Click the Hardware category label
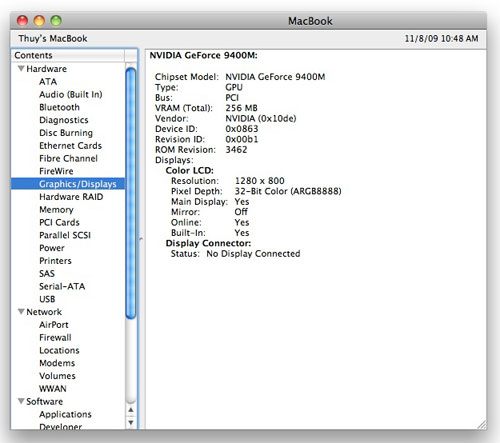This screenshot has width=500, height=443. pos(46,69)
